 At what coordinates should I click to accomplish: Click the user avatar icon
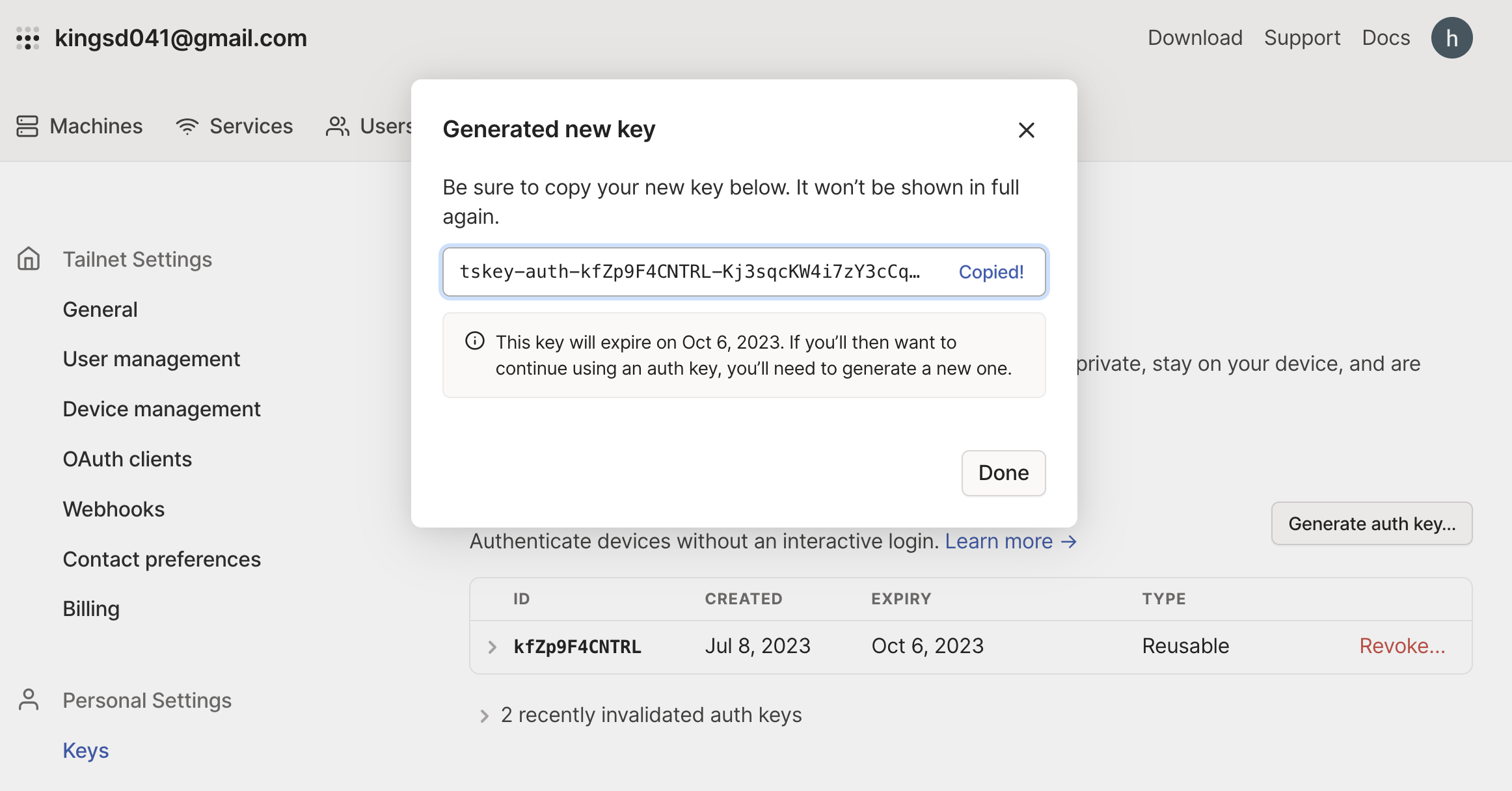click(x=1451, y=38)
